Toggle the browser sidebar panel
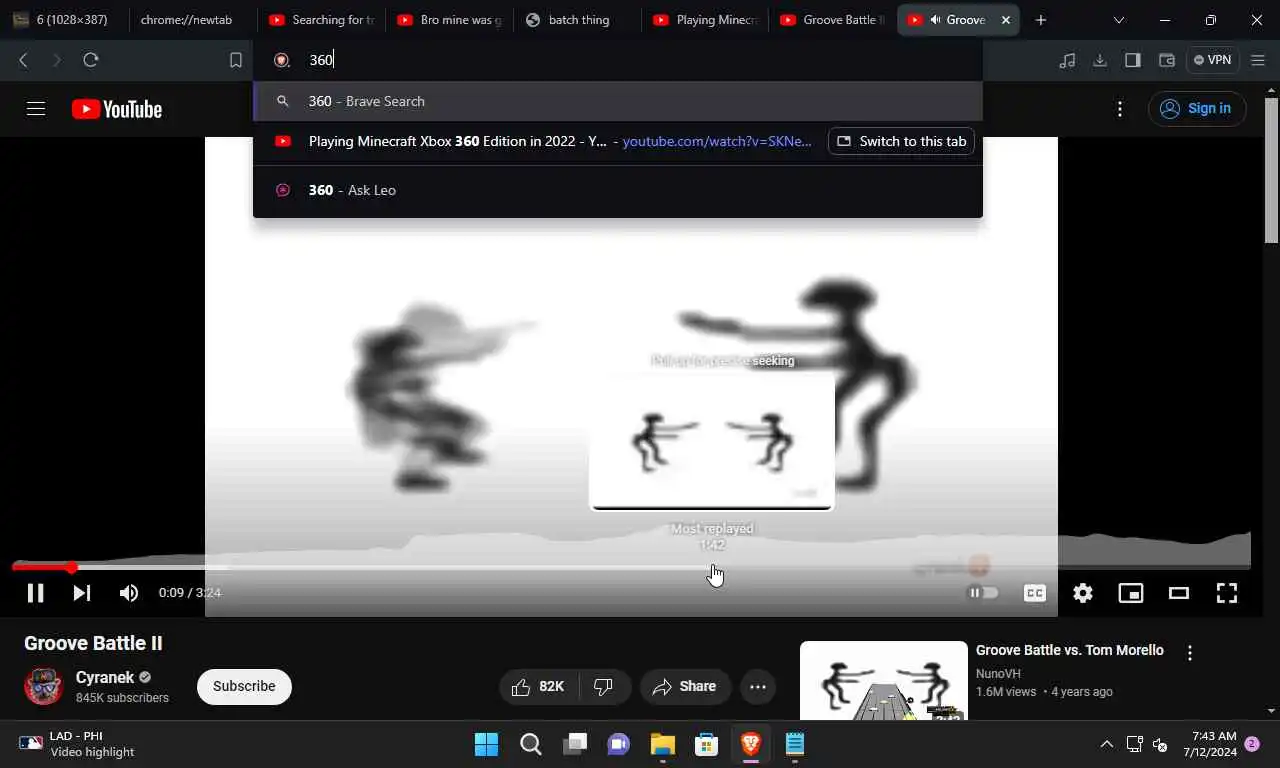Screen dimensions: 1280x768 [x=1133, y=60]
